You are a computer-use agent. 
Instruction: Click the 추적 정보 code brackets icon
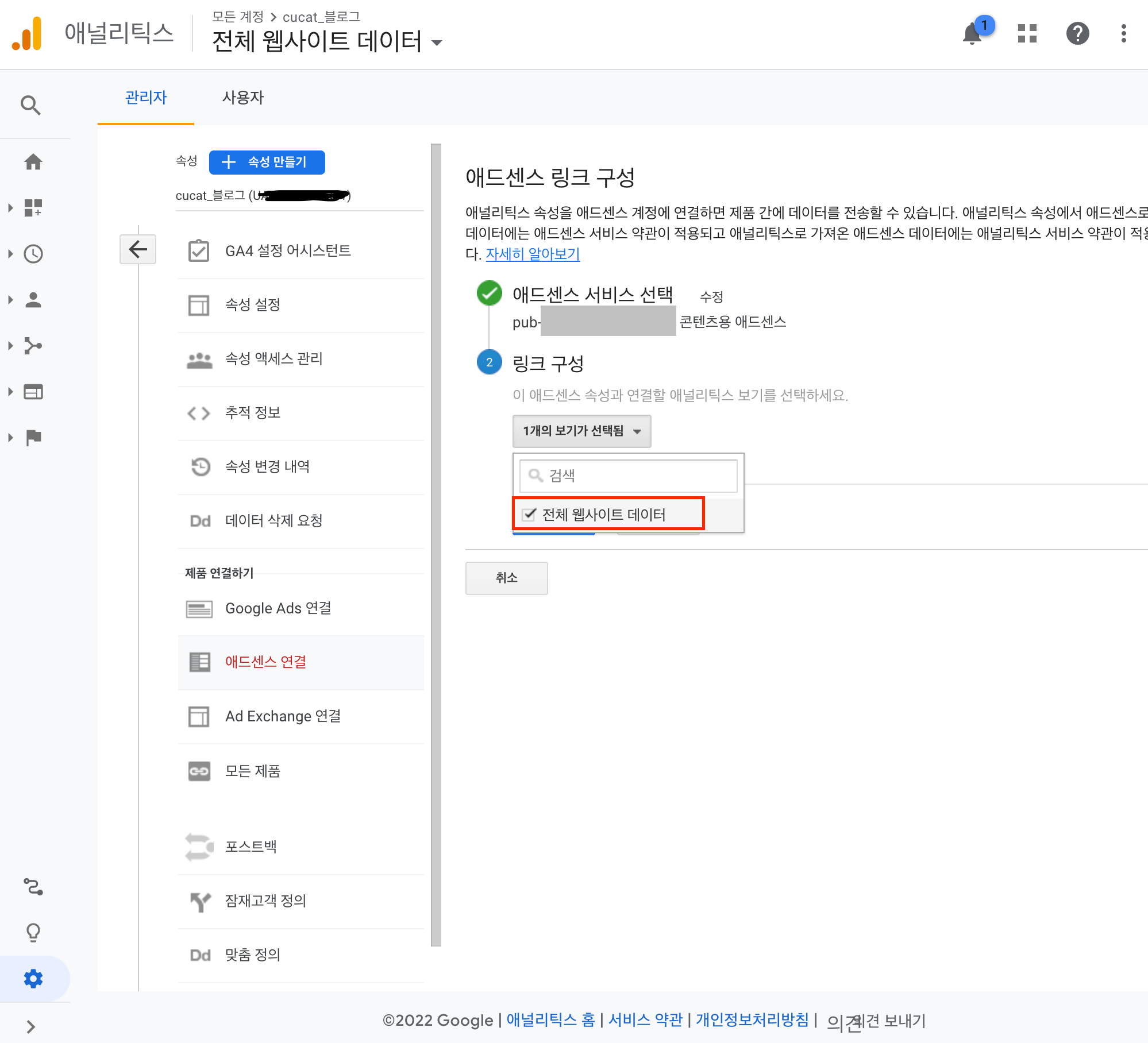tap(199, 413)
